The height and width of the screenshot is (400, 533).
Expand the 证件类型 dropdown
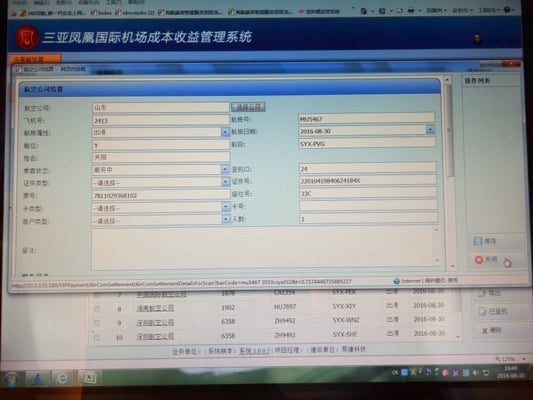point(225,182)
